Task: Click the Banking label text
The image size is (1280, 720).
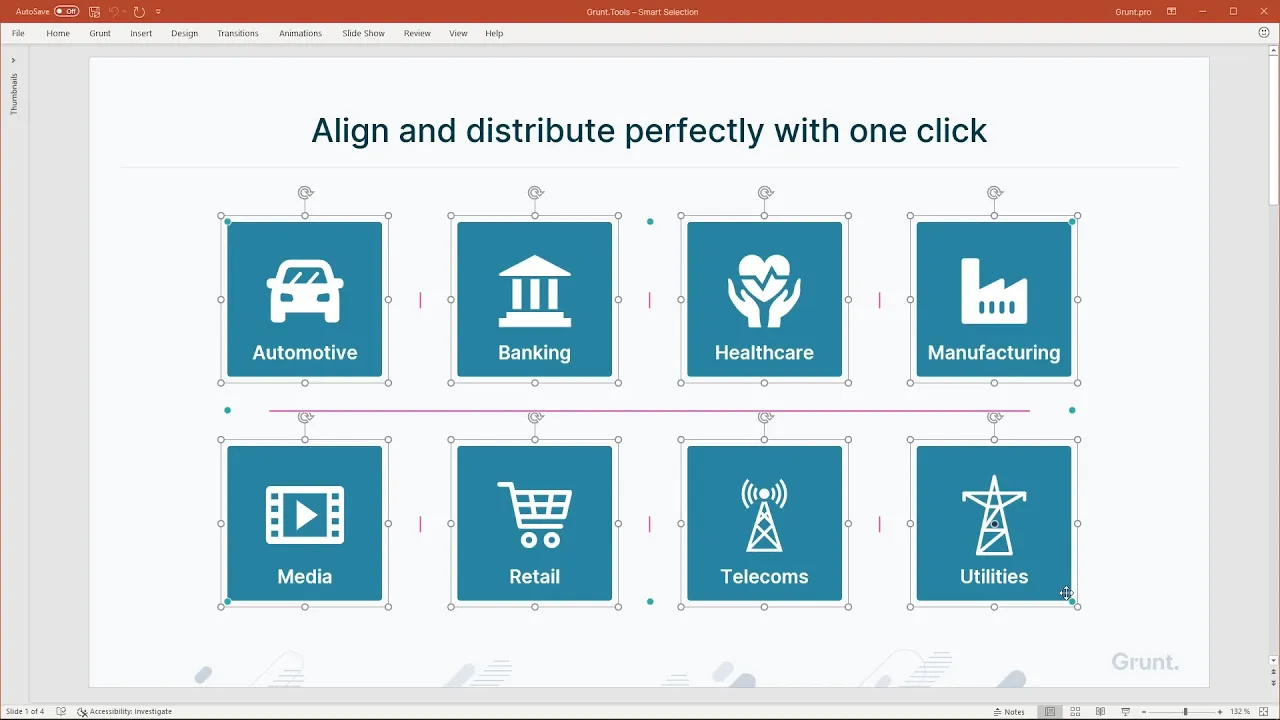Action: pyautogui.click(x=535, y=352)
